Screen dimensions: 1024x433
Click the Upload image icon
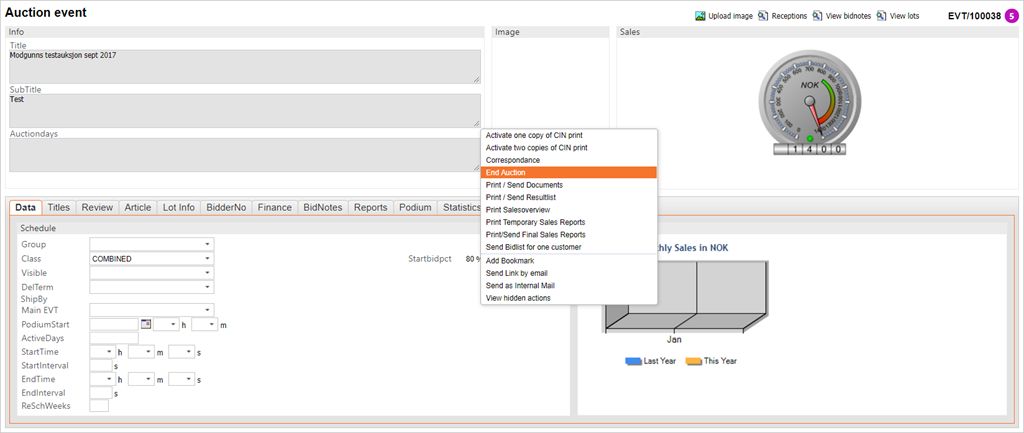pos(701,16)
